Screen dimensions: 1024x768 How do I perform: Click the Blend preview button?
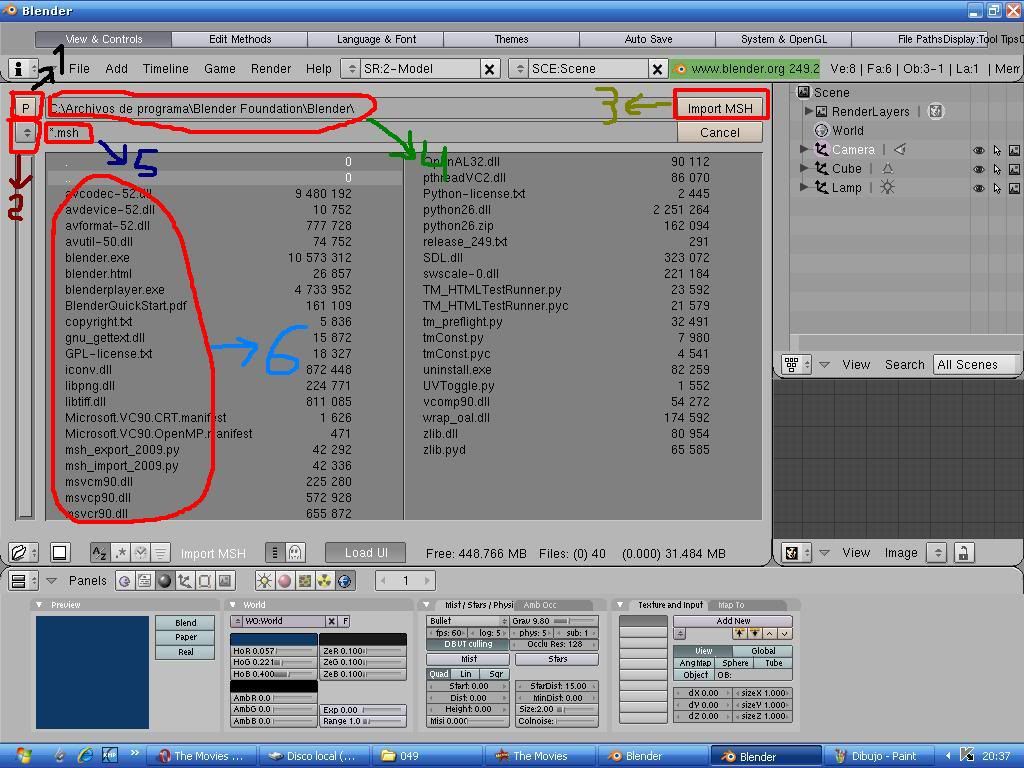(x=185, y=623)
